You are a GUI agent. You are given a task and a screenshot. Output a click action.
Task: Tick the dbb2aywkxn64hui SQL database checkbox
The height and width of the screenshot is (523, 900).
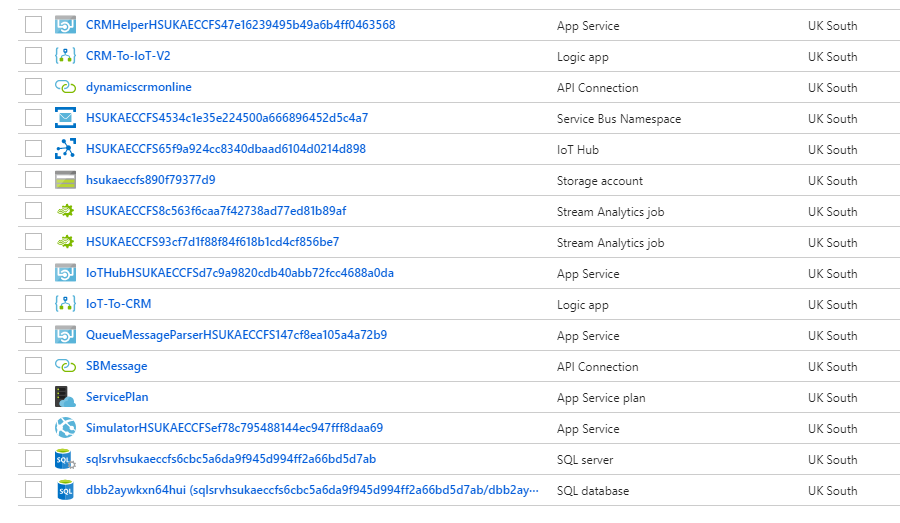[x=33, y=490]
